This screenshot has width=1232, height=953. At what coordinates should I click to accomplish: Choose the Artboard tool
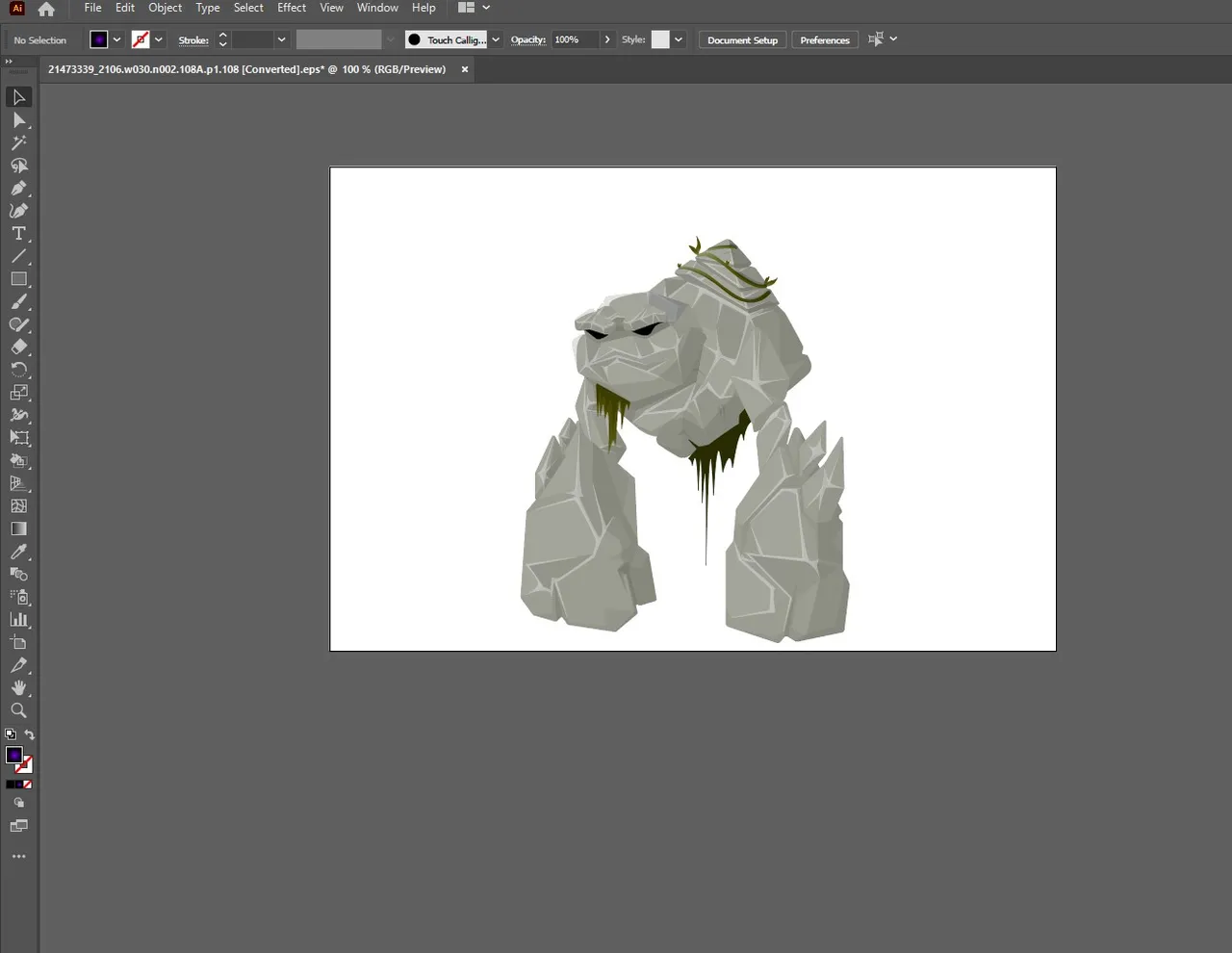18,643
